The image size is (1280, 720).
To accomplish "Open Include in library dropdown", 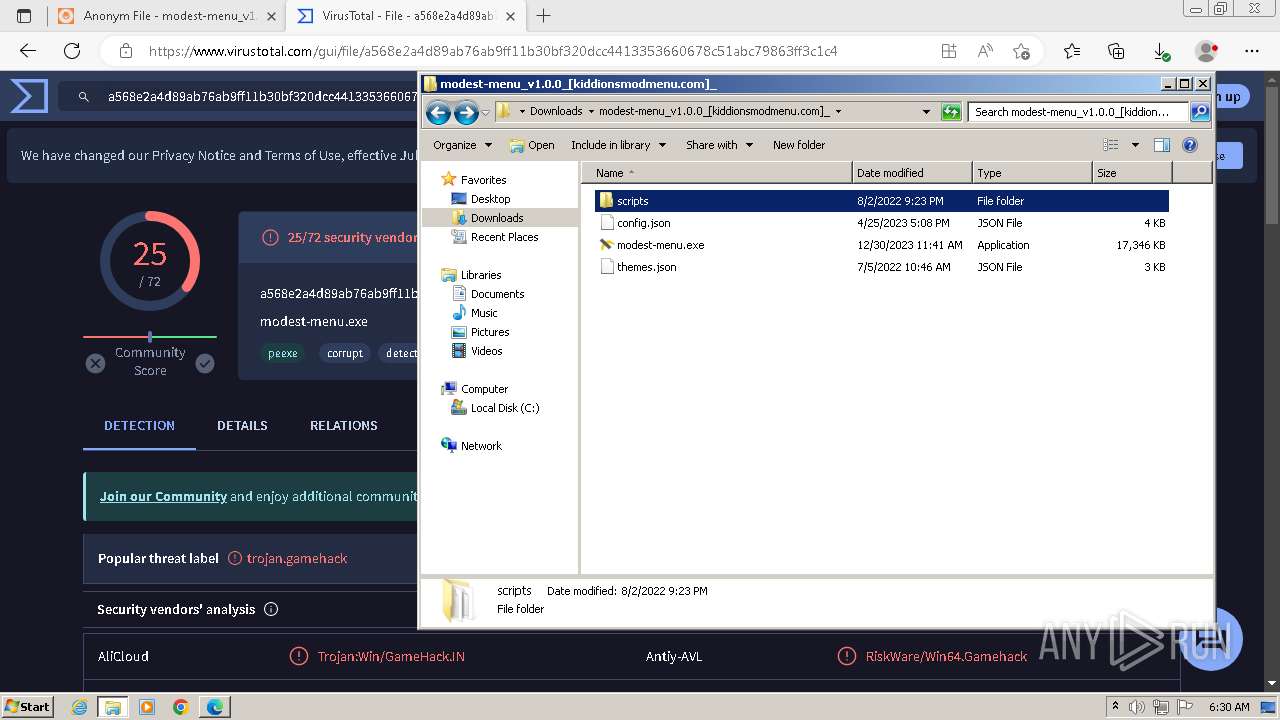I will (617, 145).
